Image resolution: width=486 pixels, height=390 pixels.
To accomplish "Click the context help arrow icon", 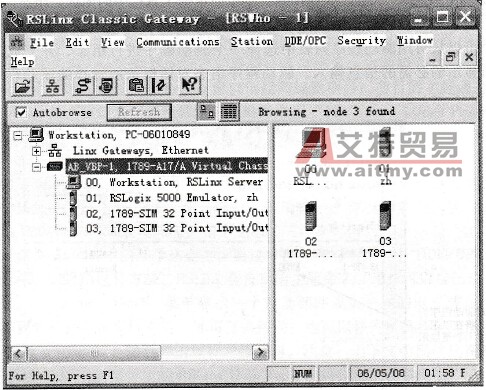I will coord(190,85).
